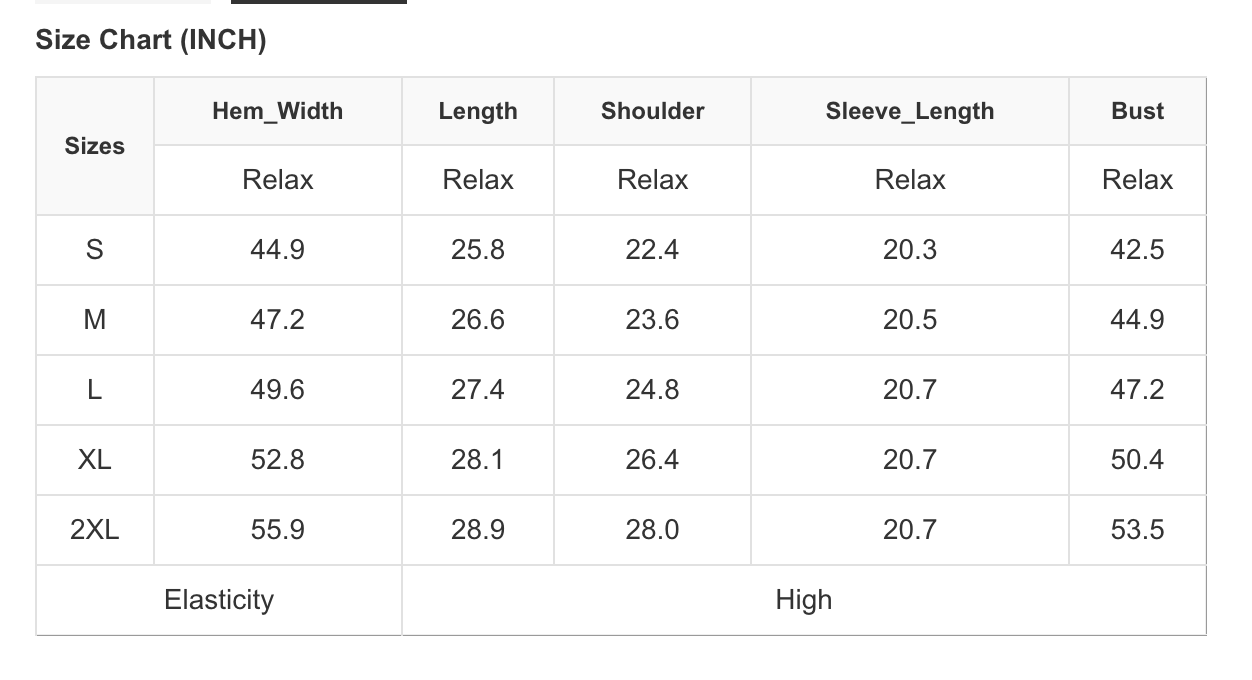Select the XL size row label
1252x680 pixels.
tap(95, 460)
